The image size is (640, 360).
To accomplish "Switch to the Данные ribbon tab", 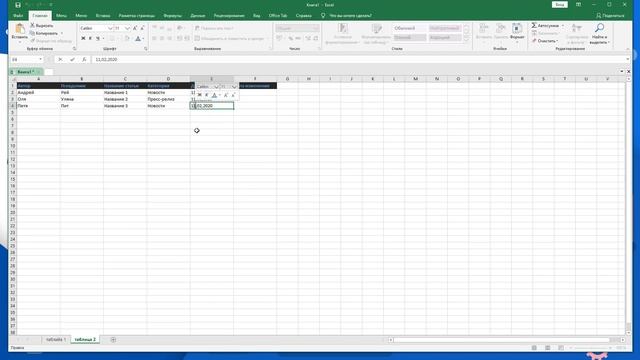I will pos(198,16).
